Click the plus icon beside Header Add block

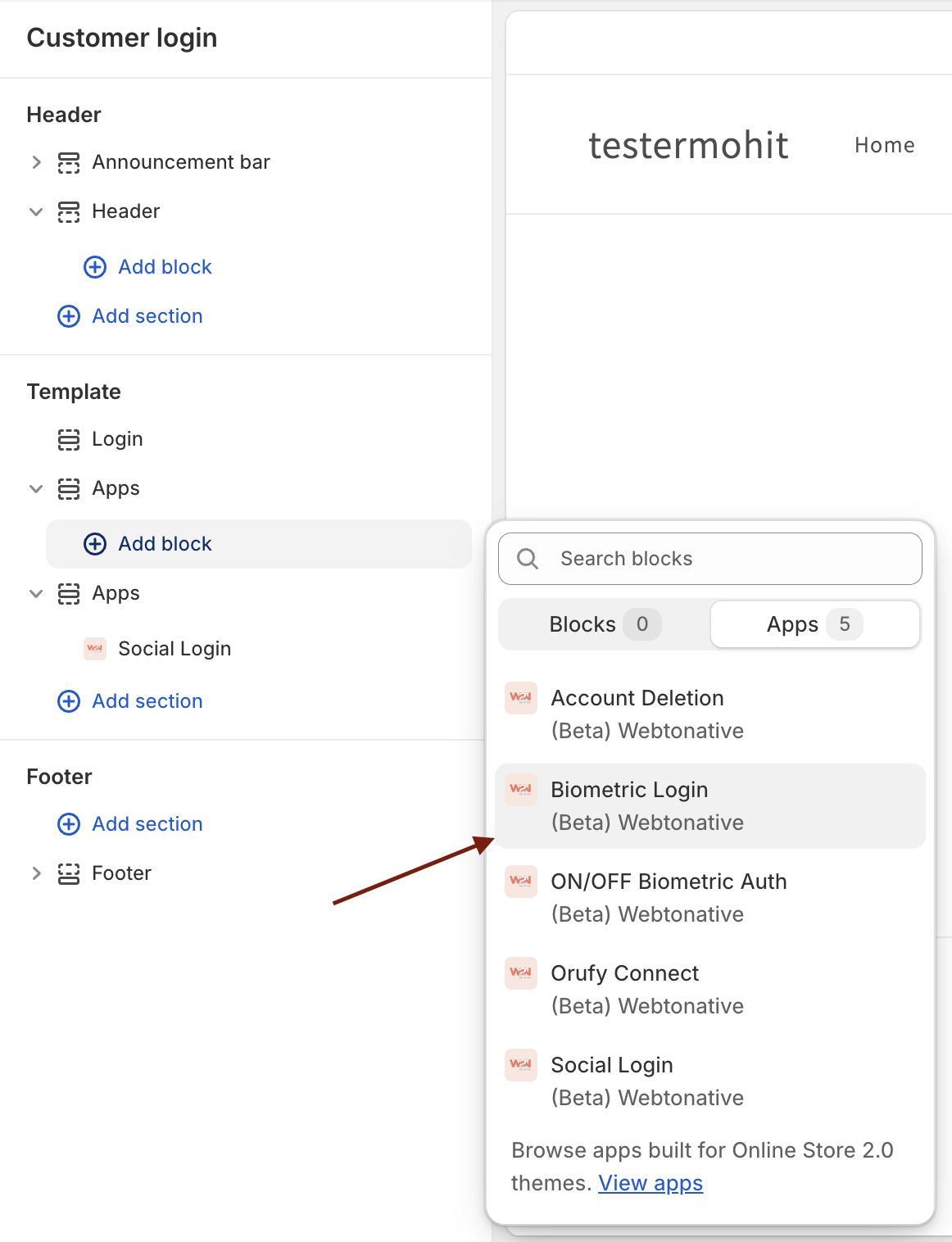click(x=95, y=267)
